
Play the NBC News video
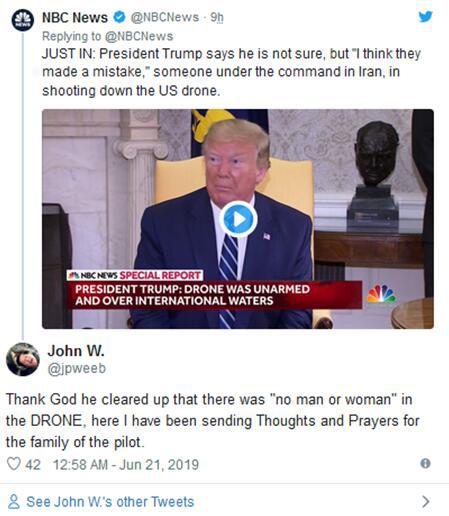238,219
